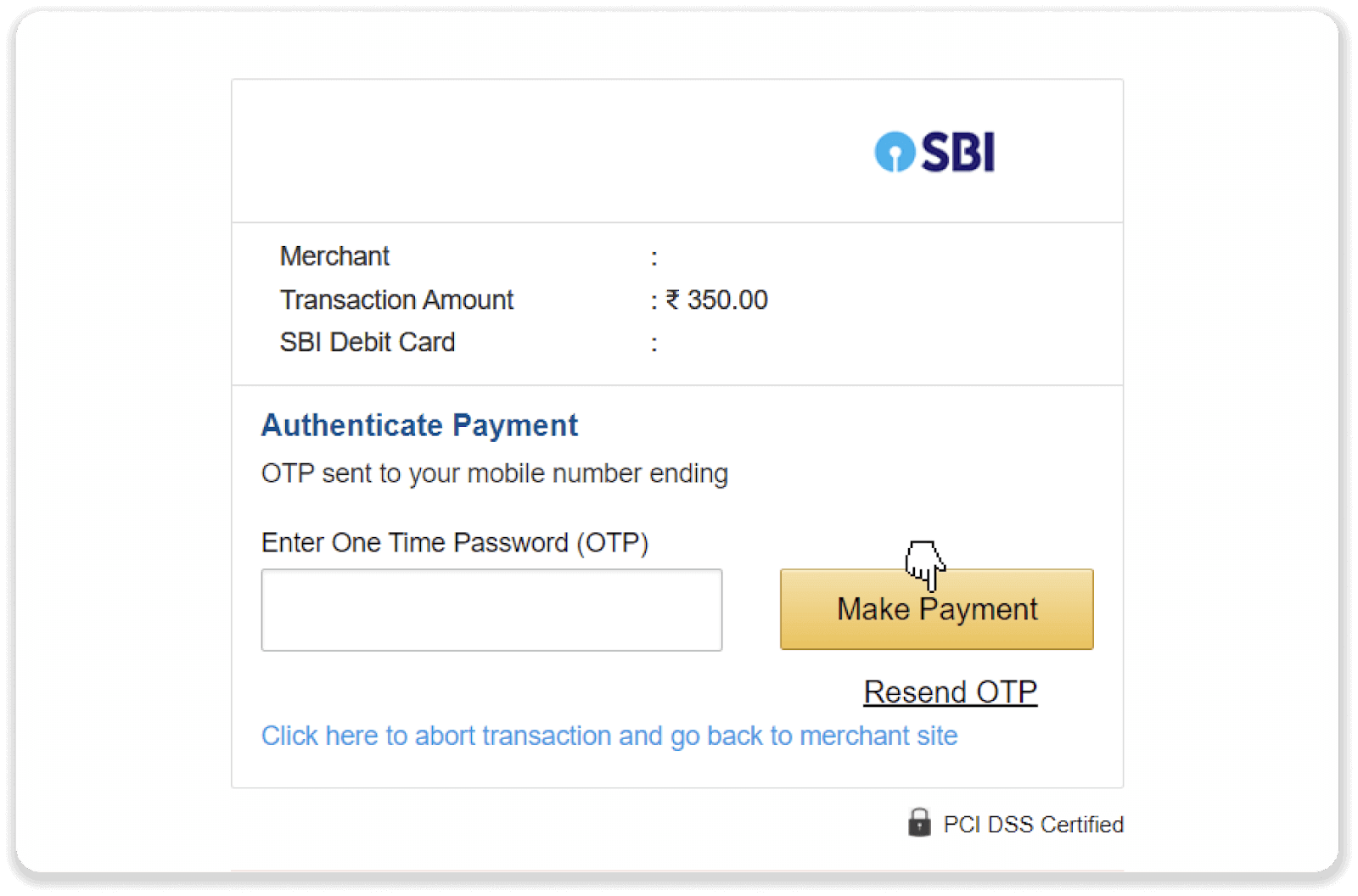Click the SBI wordmark text
Viewport: 1358px width, 896px height.
[x=958, y=153]
